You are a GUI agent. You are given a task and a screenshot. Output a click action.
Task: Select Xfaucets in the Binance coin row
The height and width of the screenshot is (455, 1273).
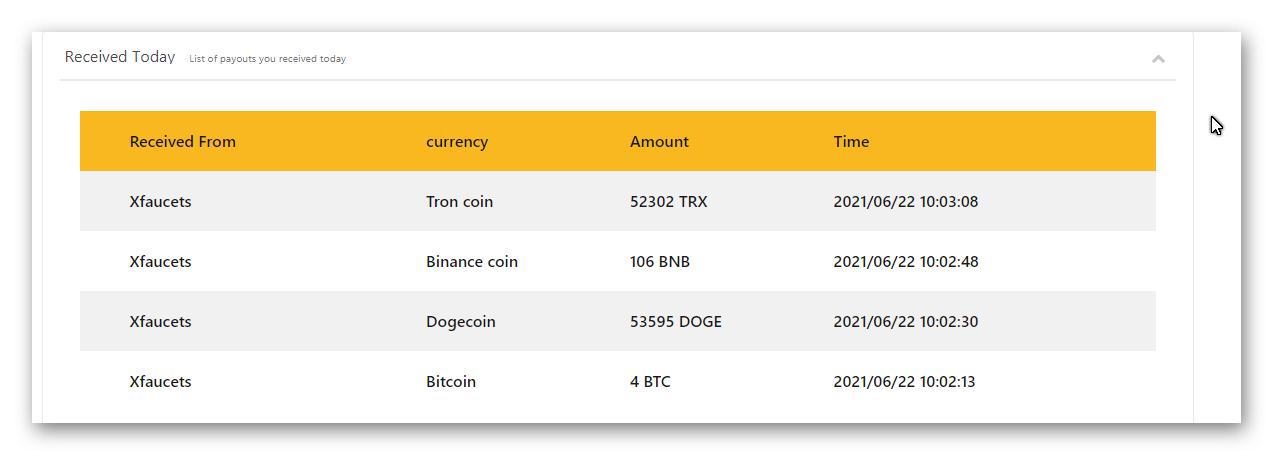160,262
